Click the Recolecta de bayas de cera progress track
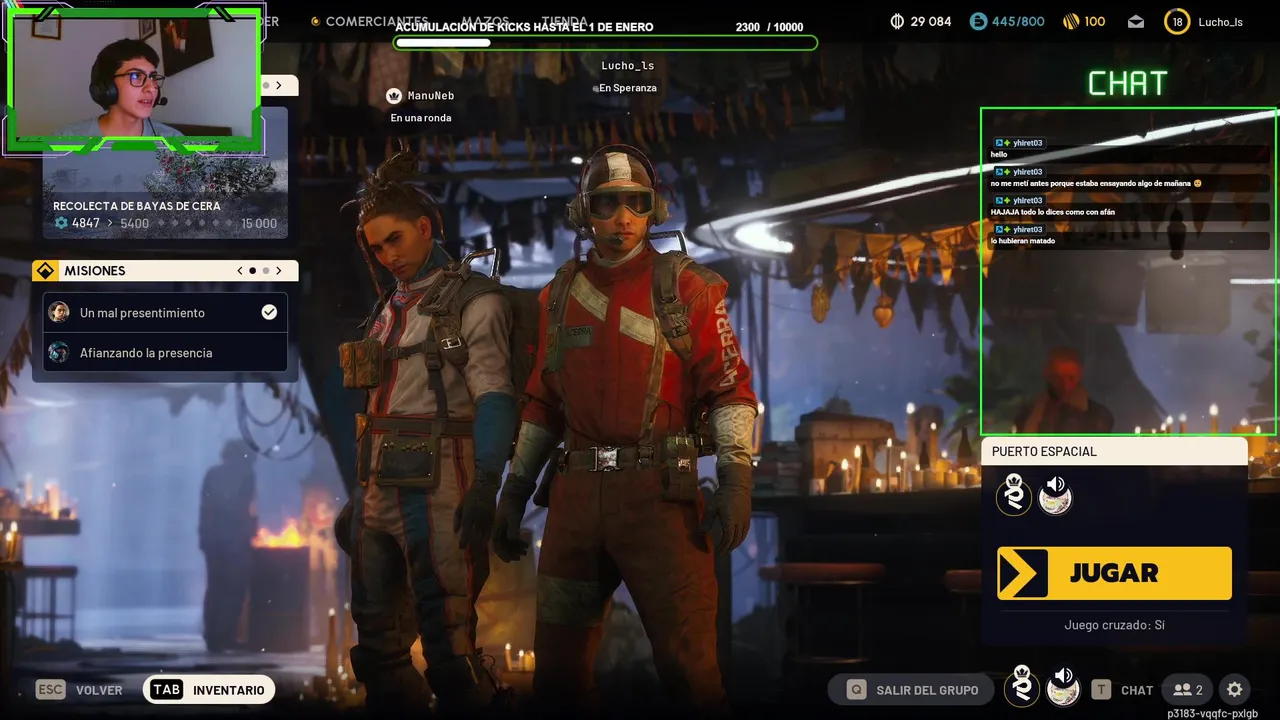 [x=194, y=223]
